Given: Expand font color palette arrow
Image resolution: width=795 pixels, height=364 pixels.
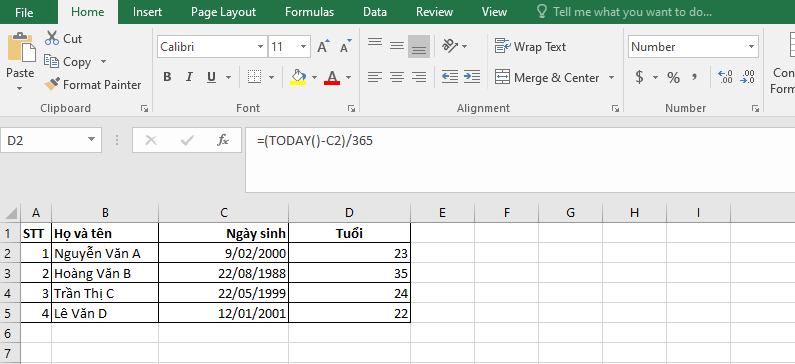Looking at the screenshot, I should (348, 78).
